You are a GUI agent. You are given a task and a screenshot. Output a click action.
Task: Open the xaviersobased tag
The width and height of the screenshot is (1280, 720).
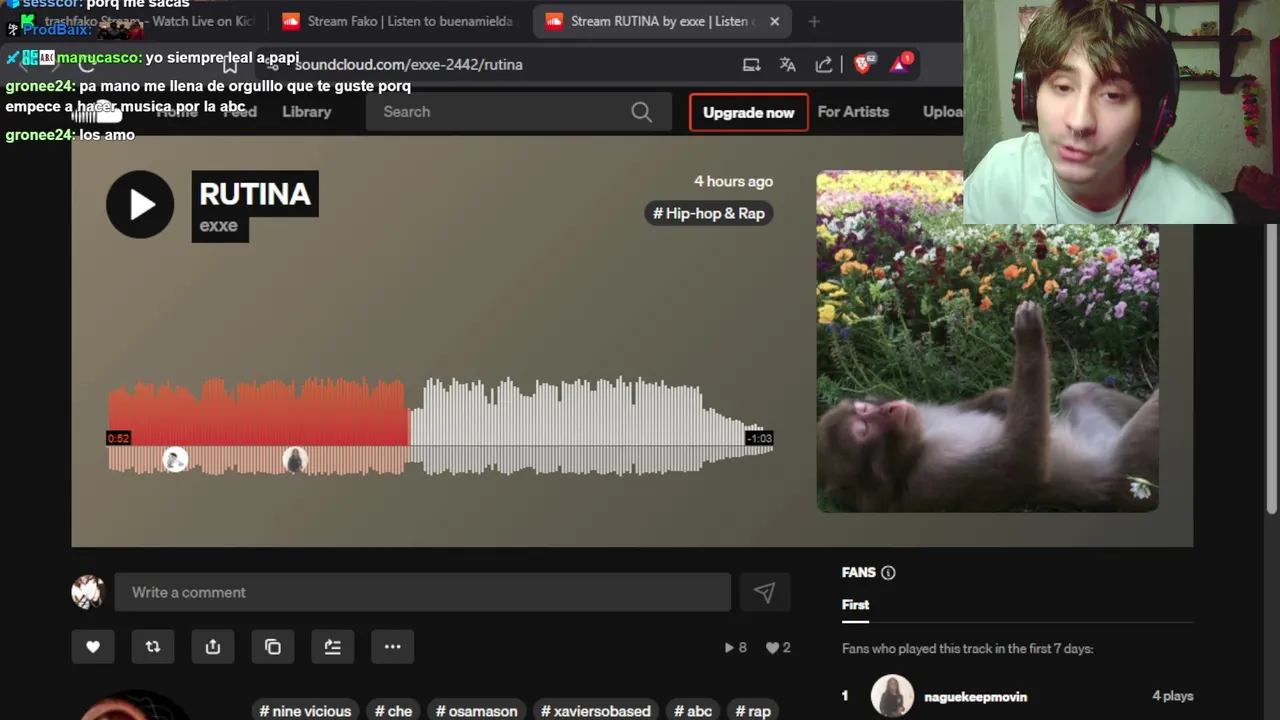click(596, 711)
